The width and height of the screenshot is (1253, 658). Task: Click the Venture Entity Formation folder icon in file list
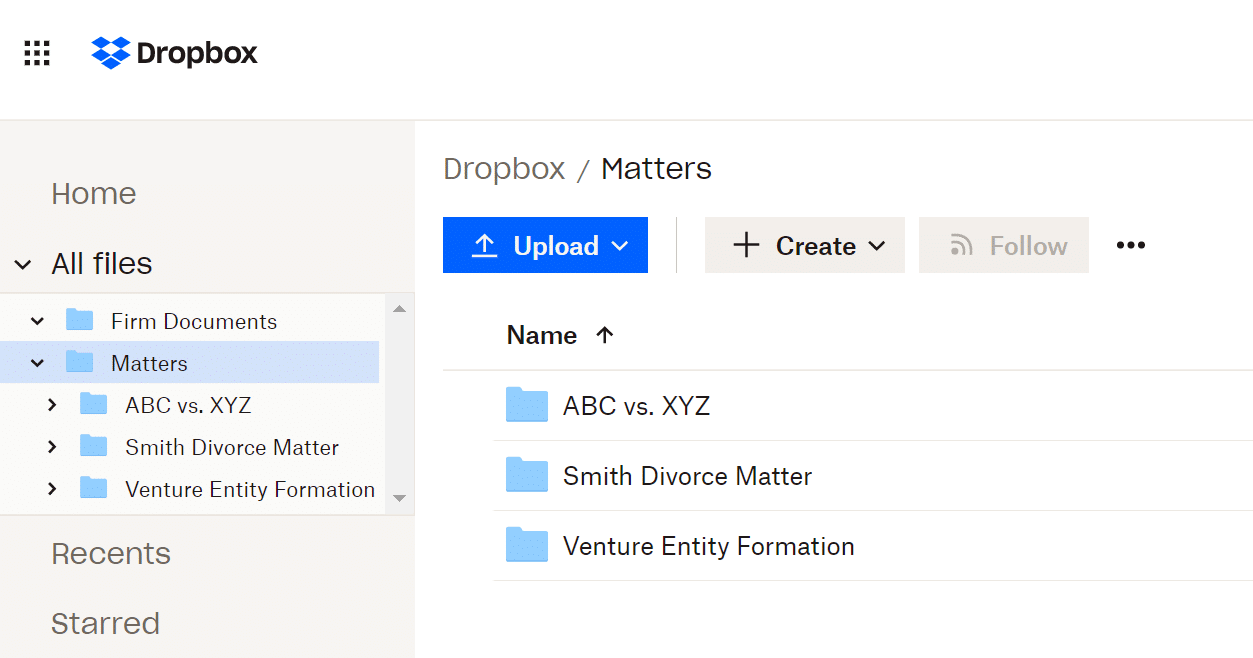click(527, 545)
